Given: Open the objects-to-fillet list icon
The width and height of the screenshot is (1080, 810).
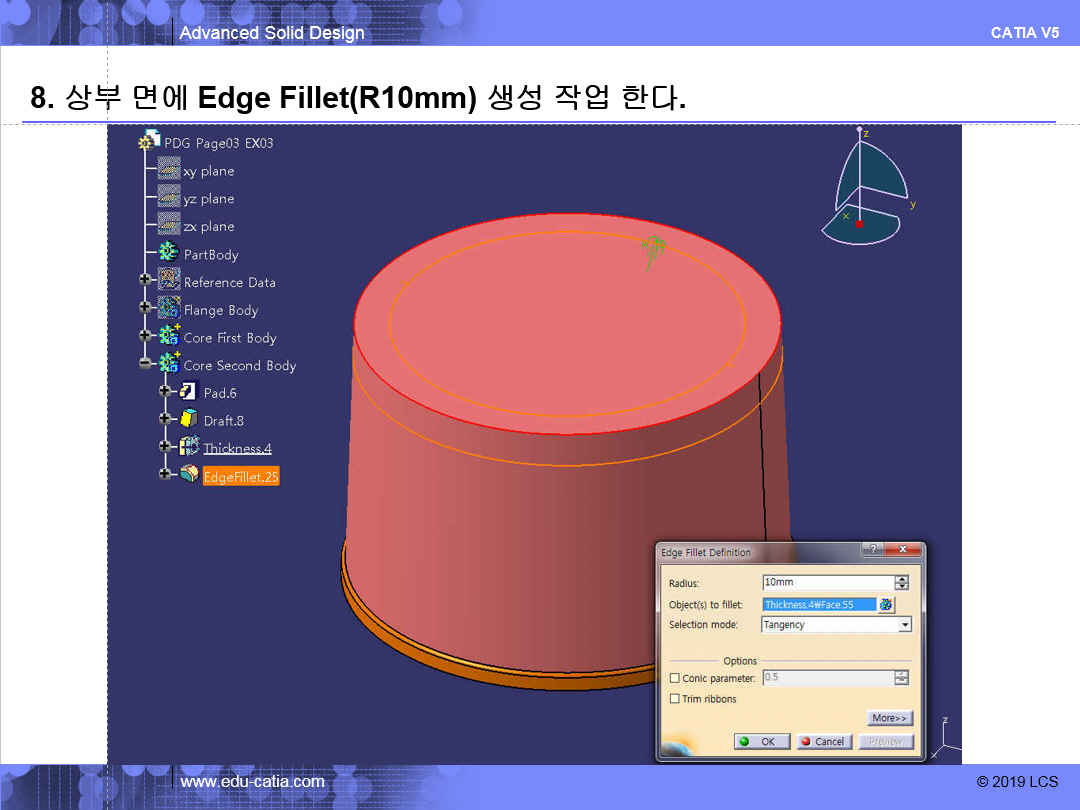Looking at the screenshot, I should point(886,605).
